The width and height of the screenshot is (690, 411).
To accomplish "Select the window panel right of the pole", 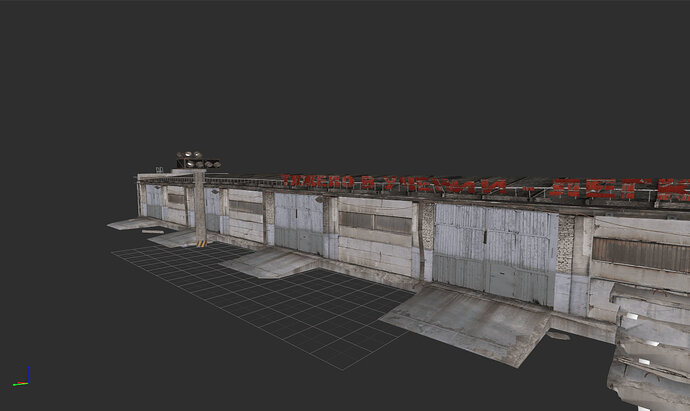I will point(246,207).
